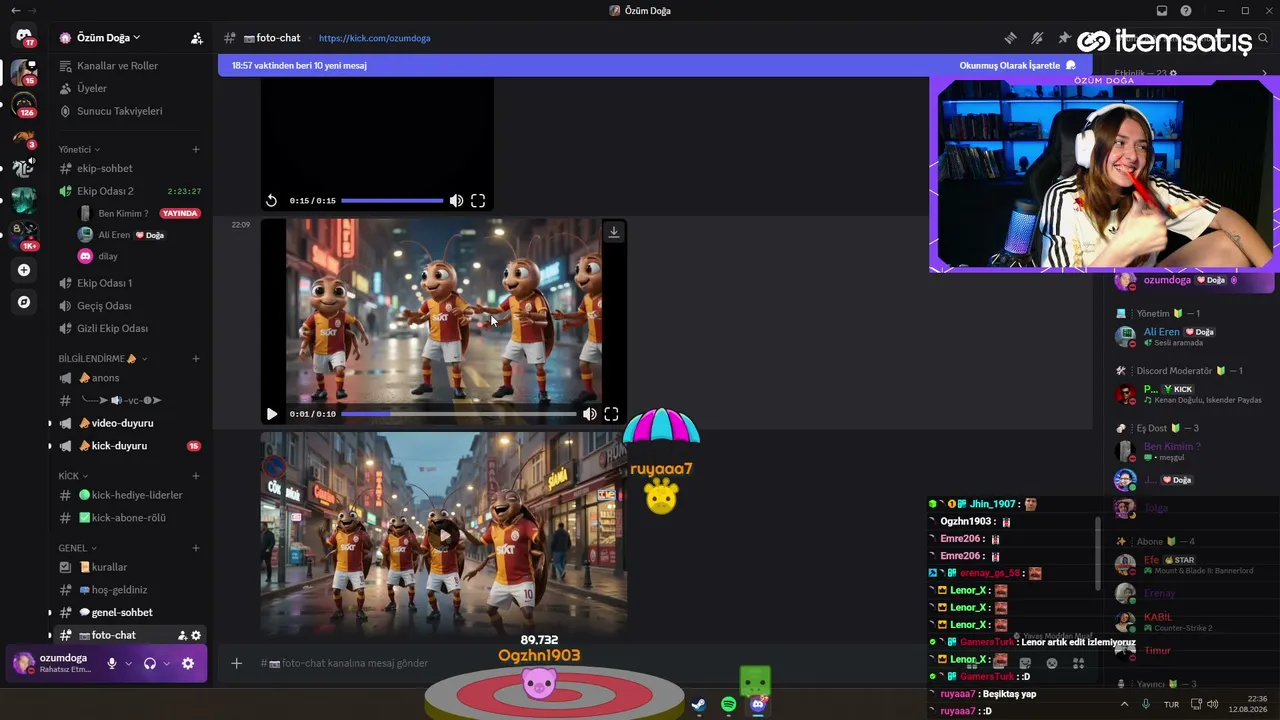Click the plus attachment button in message box
1280x720 pixels.
[x=237, y=663]
